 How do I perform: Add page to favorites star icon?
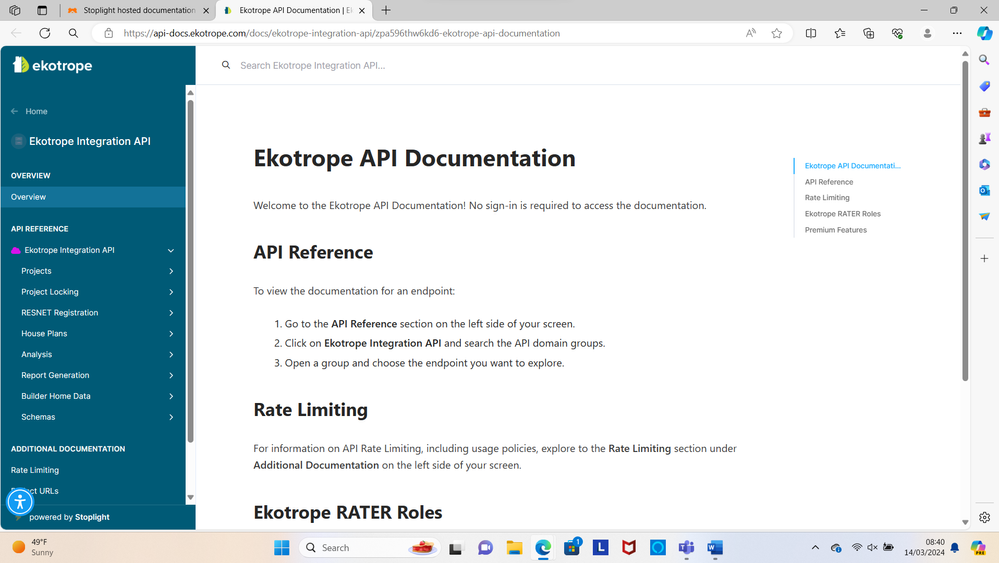click(777, 33)
